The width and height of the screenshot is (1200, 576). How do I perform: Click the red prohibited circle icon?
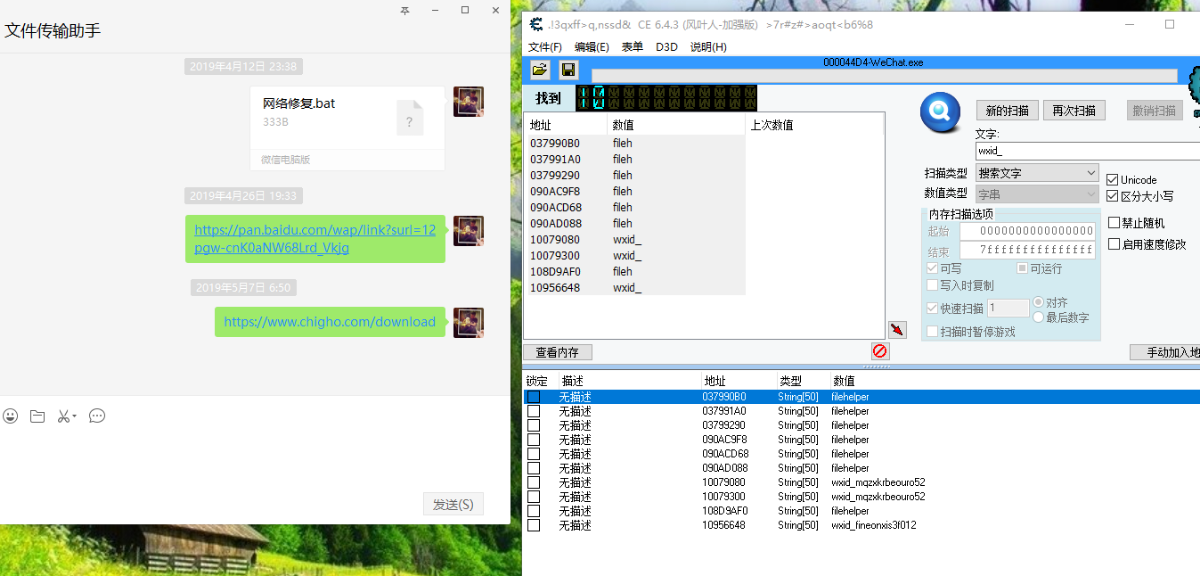(x=880, y=351)
